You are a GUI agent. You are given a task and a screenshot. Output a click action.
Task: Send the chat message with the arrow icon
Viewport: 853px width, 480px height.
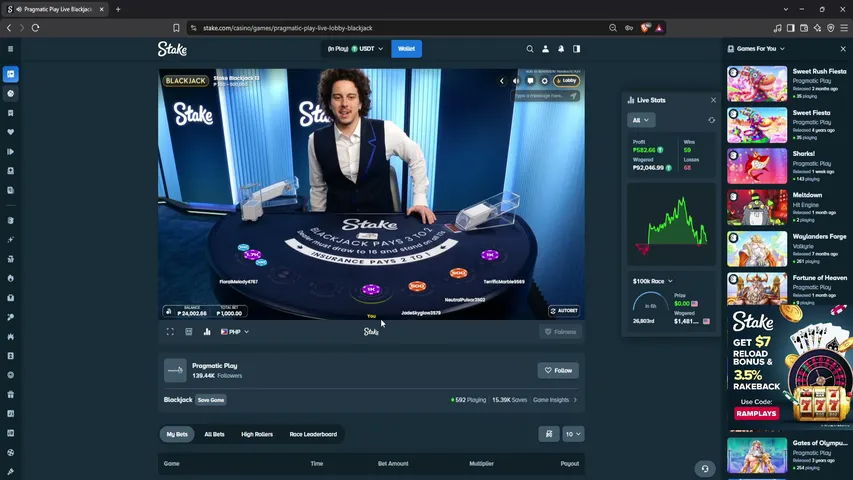point(573,96)
